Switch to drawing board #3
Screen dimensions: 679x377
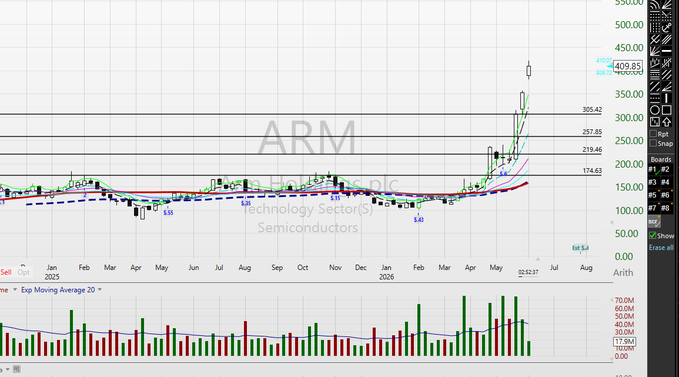click(x=653, y=182)
